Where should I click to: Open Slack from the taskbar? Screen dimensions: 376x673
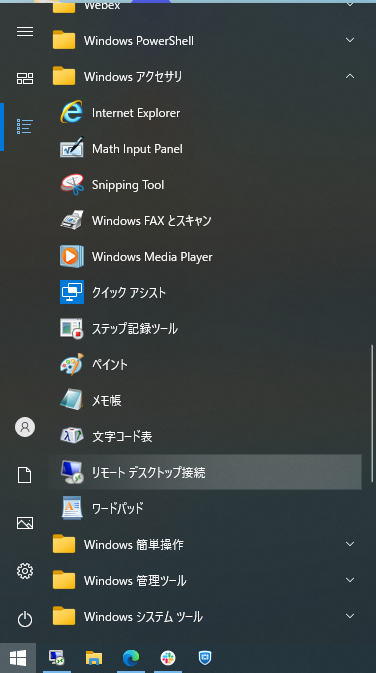pos(168,658)
